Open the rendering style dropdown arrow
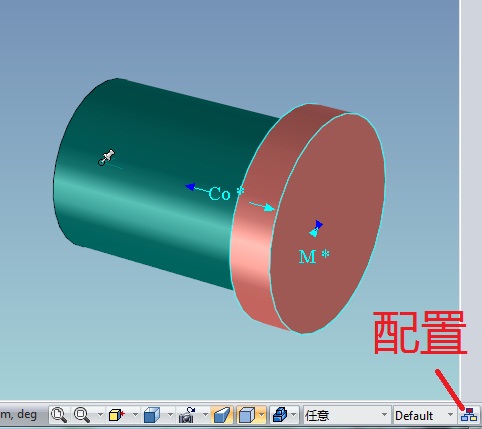The height and width of the screenshot is (429, 482). click(x=261, y=415)
